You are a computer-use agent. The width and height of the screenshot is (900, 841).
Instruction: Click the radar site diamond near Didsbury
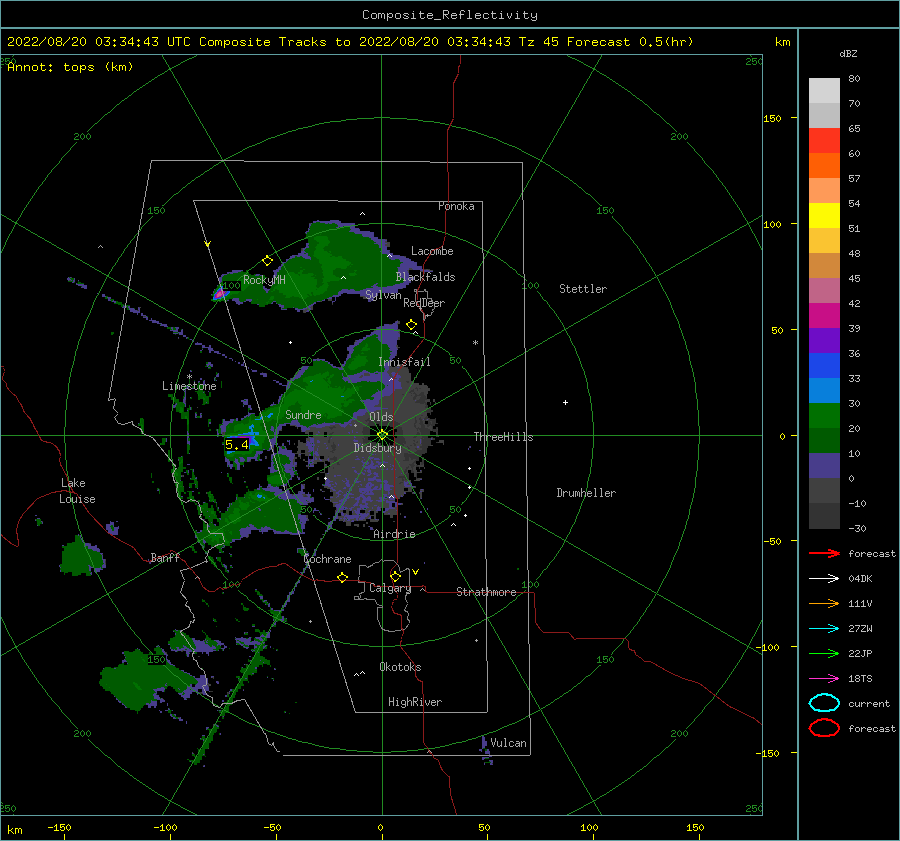[x=382, y=435]
